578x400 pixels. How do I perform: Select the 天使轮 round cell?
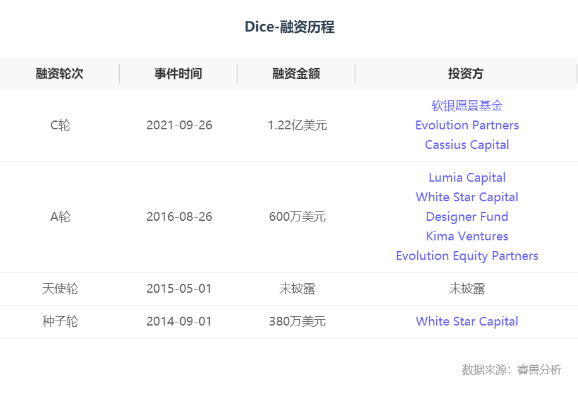[60, 289]
